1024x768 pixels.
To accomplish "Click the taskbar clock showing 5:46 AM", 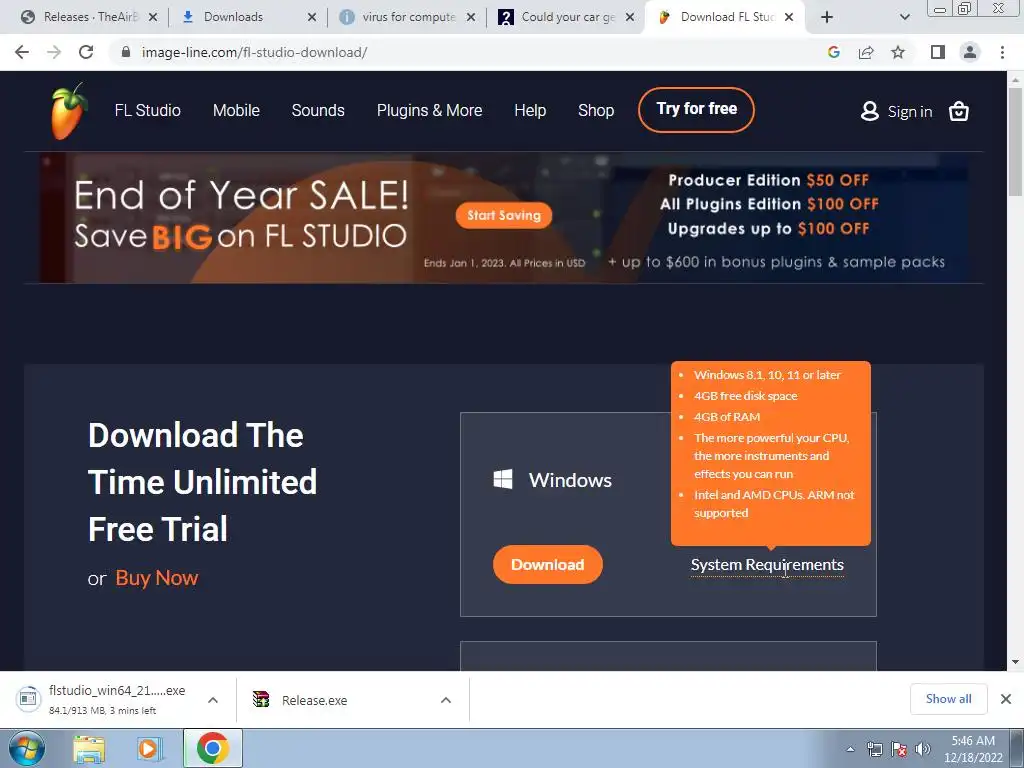I will 973,749.
